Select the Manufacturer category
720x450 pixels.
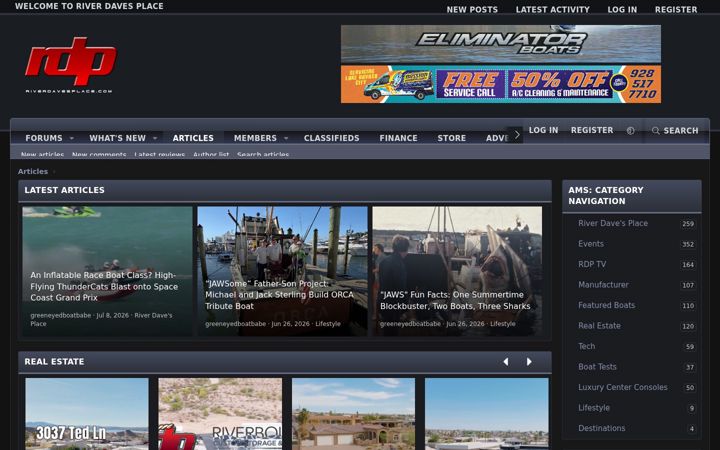[603, 285]
